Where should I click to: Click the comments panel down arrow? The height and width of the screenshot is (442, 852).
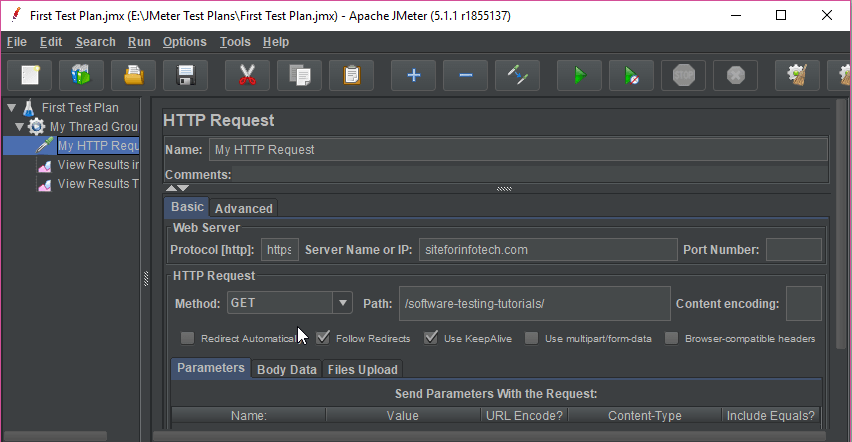point(184,188)
